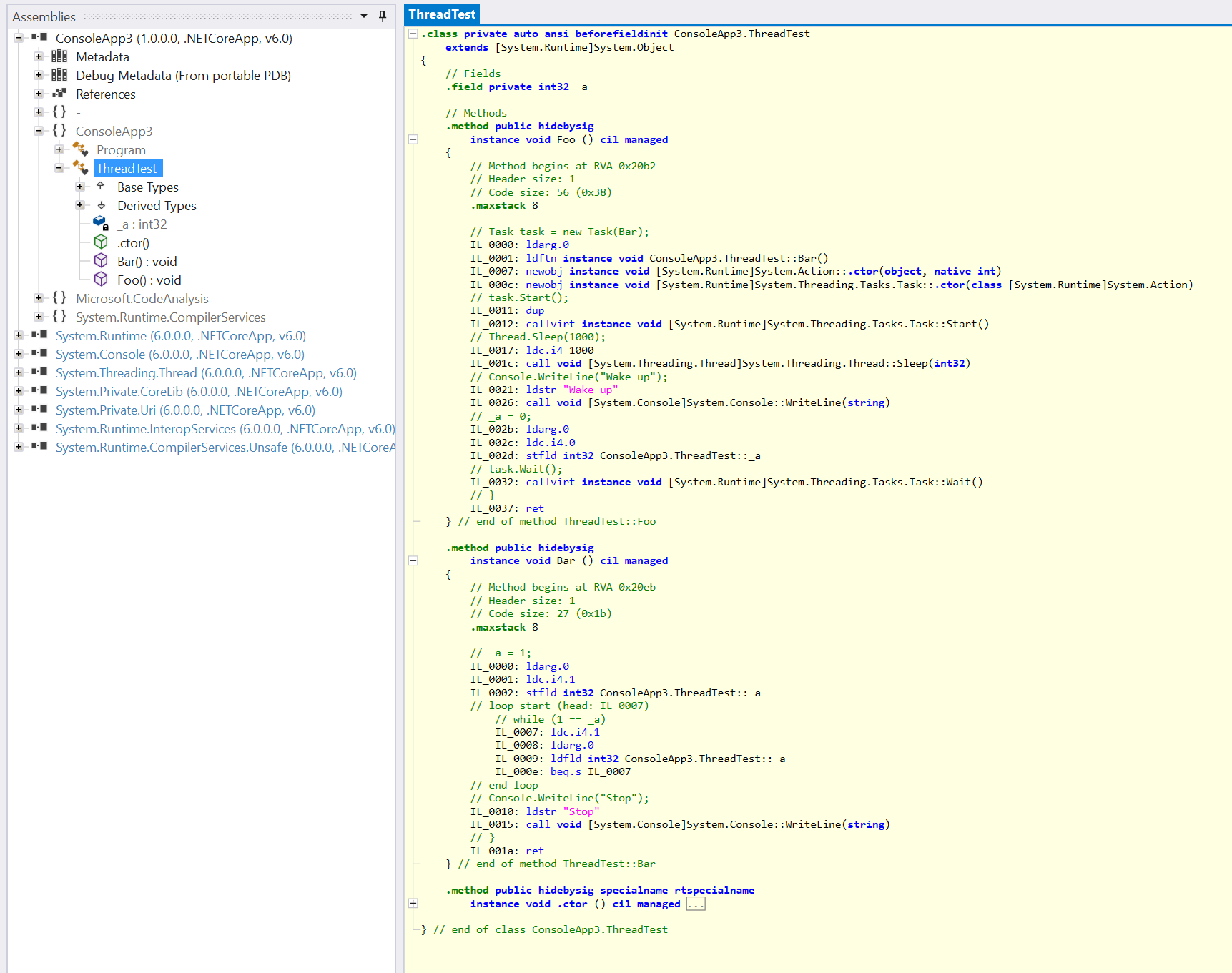Collapse the ConsoleApp3 namespace node
Viewport: 1232px width, 973px height.
pyautogui.click(x=39, y=131)
